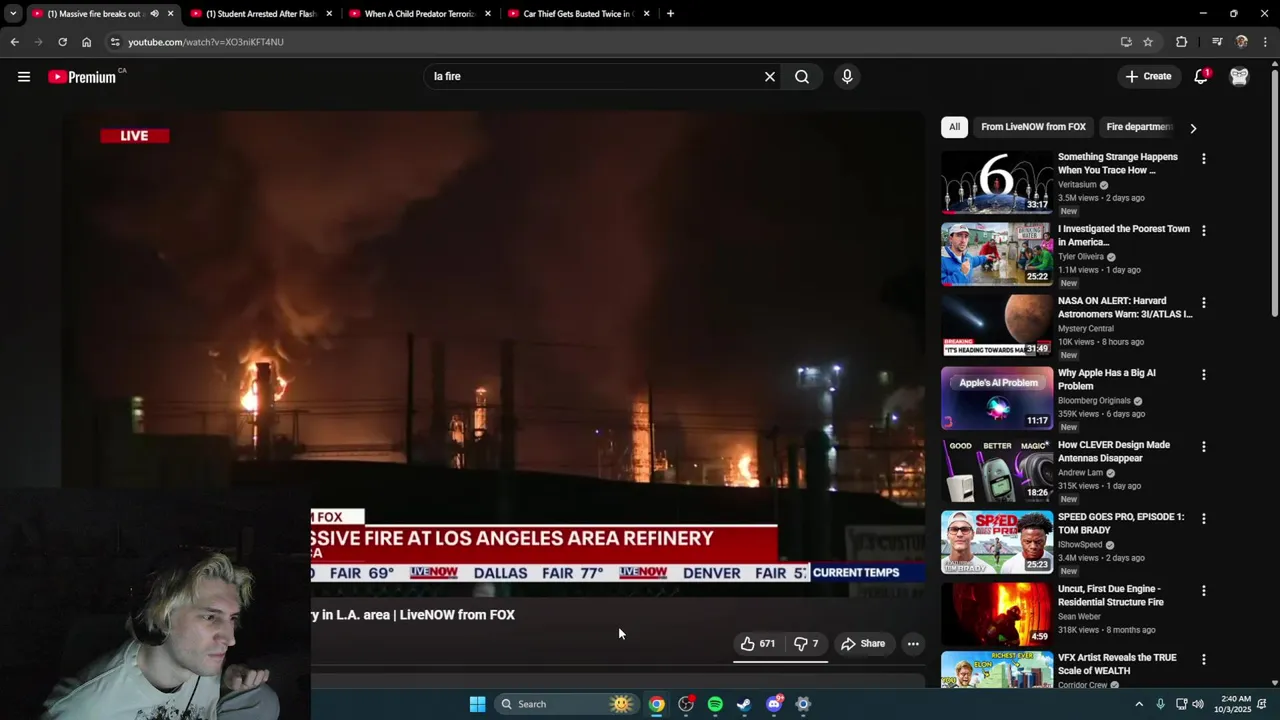Open the volume control in system tray
This screenshot has height=720, width=1280.
point(1198,704)
